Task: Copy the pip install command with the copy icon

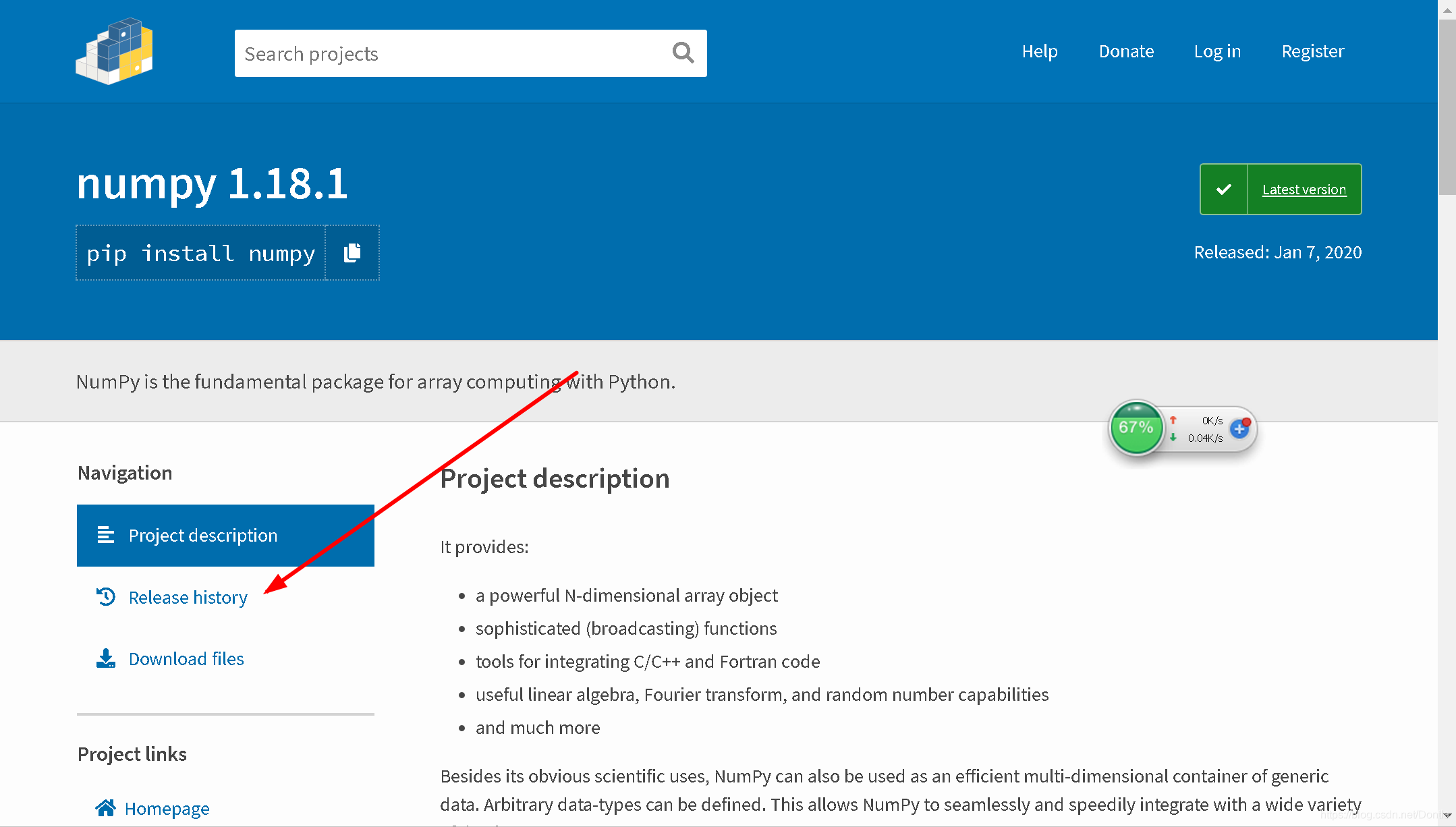Action: 352,253
